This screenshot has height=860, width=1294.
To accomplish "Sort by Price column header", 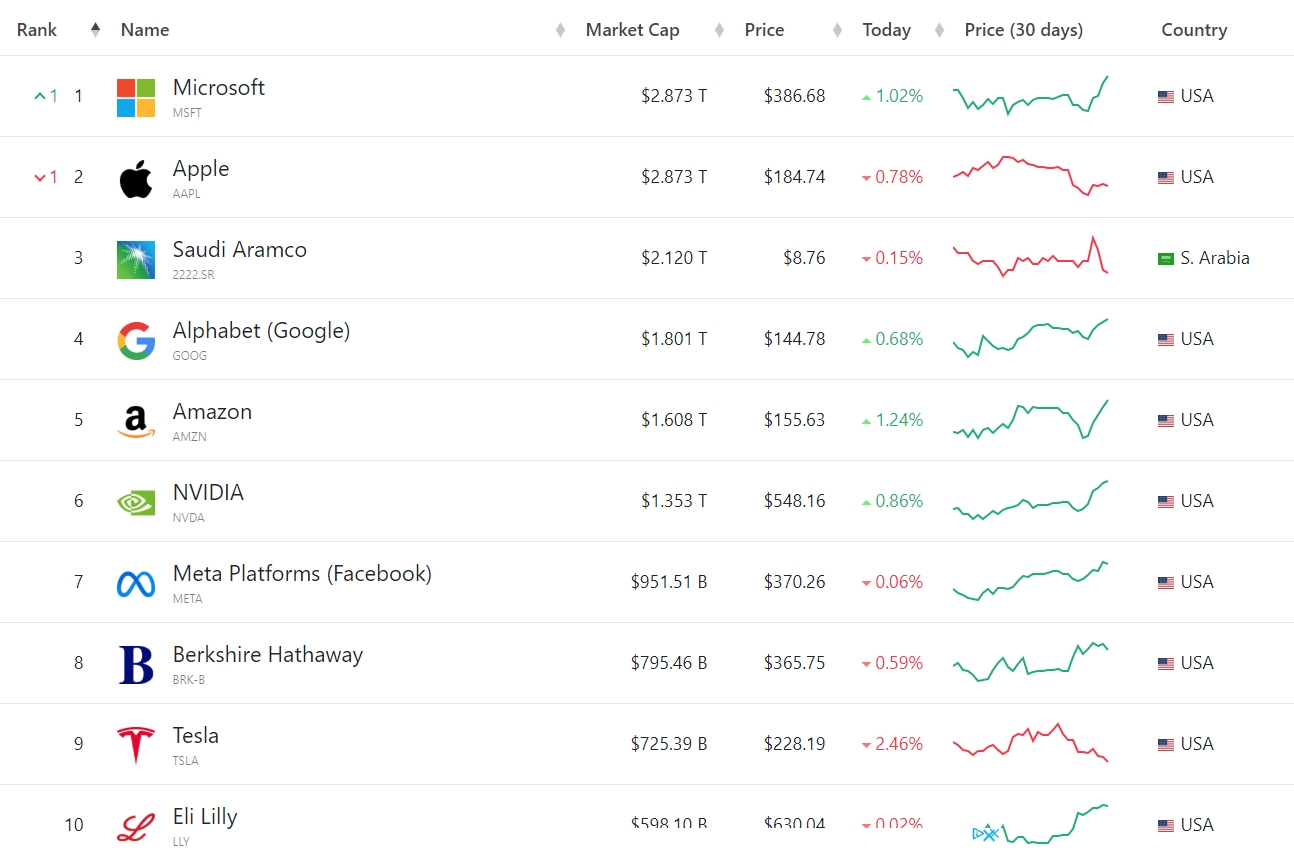I will (x=764, y=30).
